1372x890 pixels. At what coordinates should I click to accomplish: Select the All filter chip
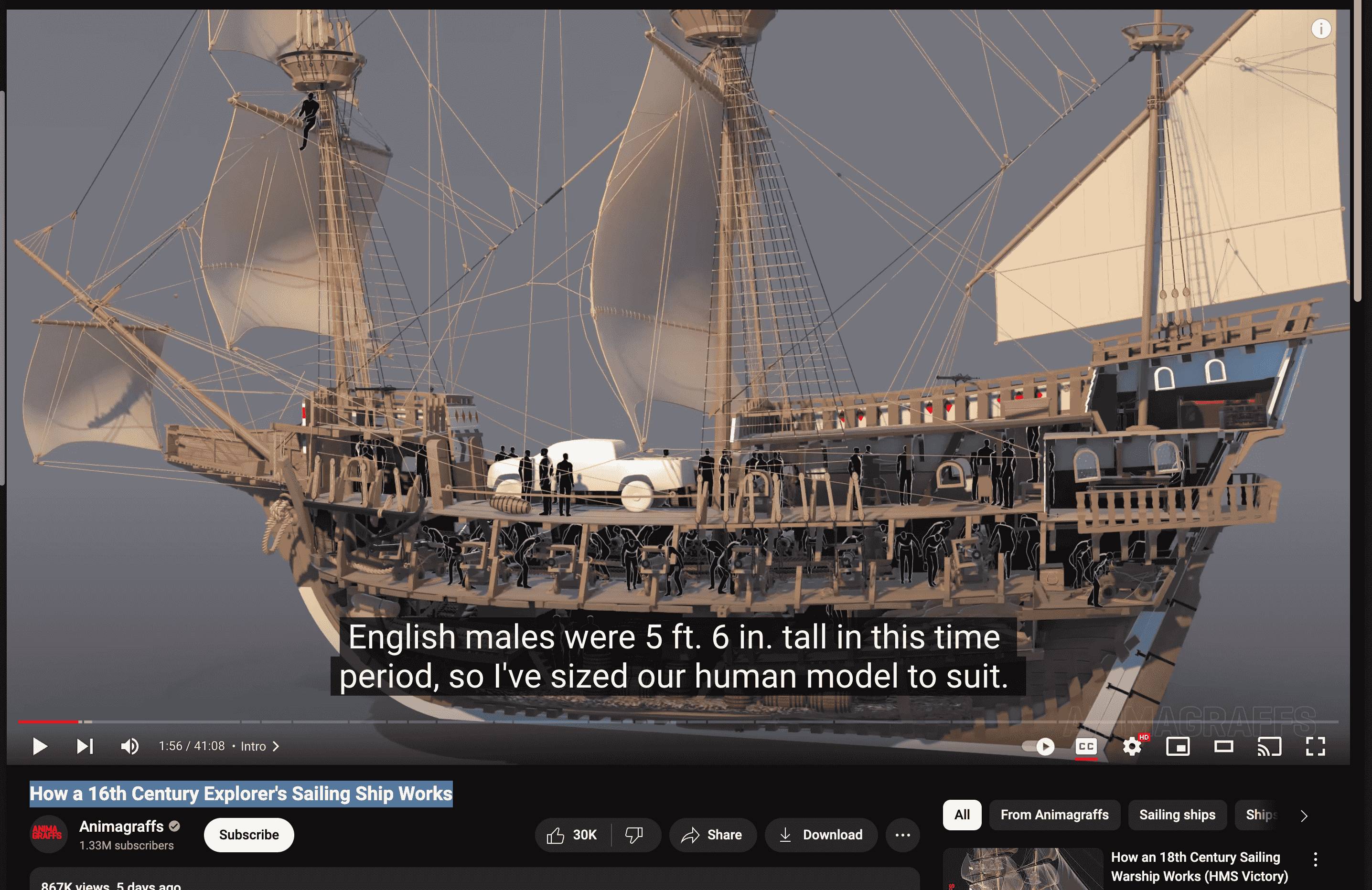pos(962,815)
